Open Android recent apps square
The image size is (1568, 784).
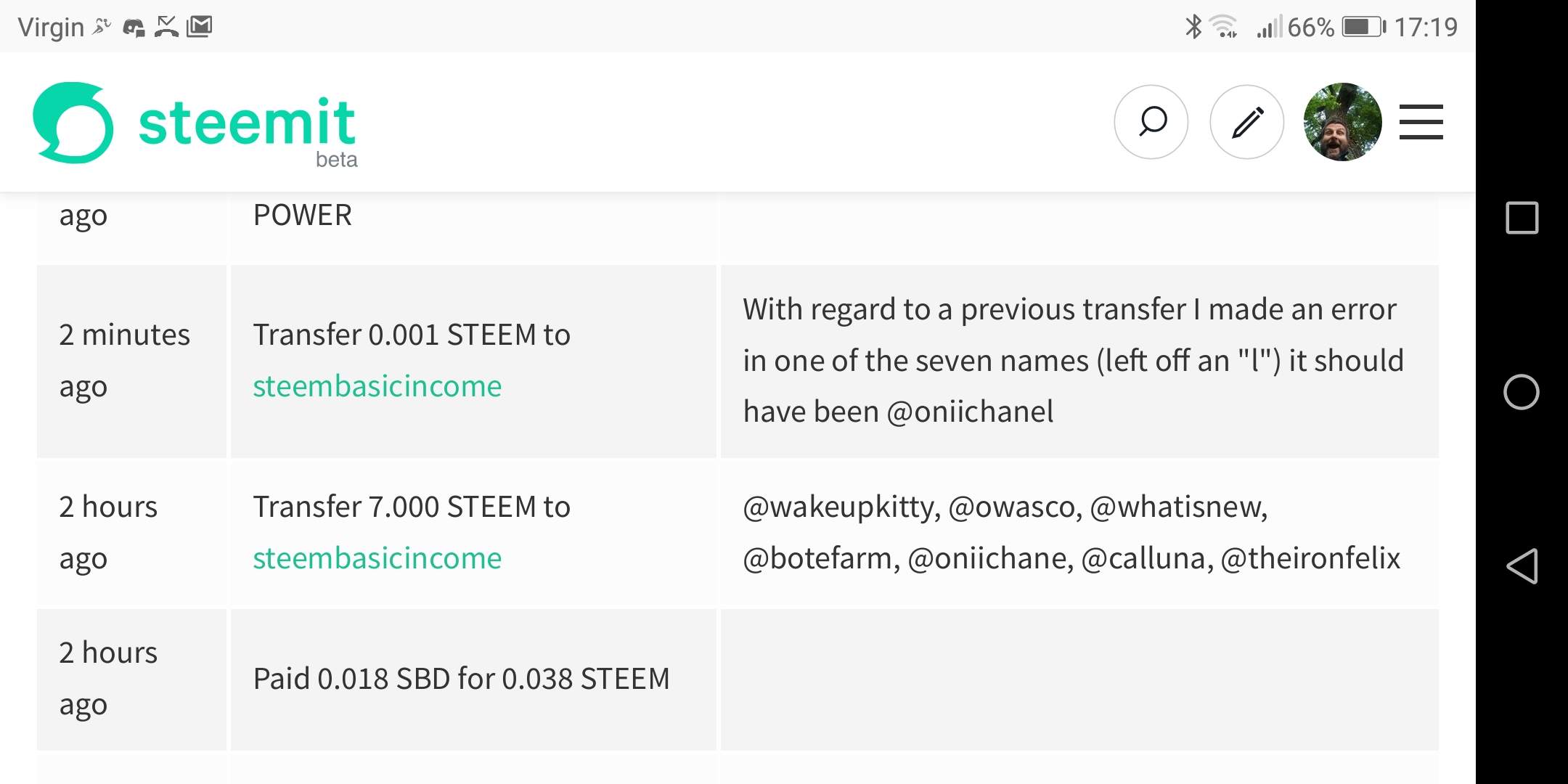(x=1522, y=218)
